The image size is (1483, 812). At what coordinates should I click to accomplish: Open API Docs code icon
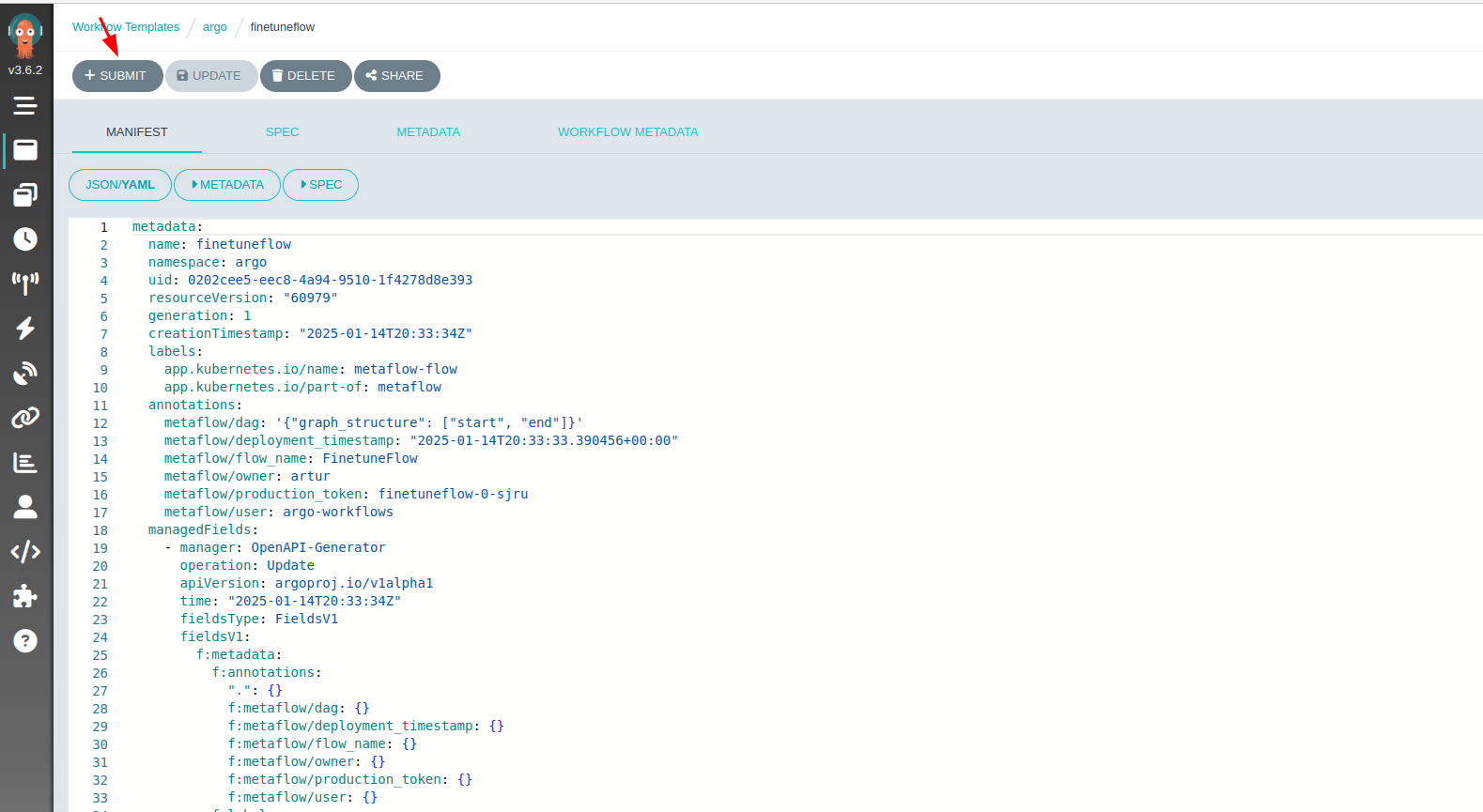25,551
